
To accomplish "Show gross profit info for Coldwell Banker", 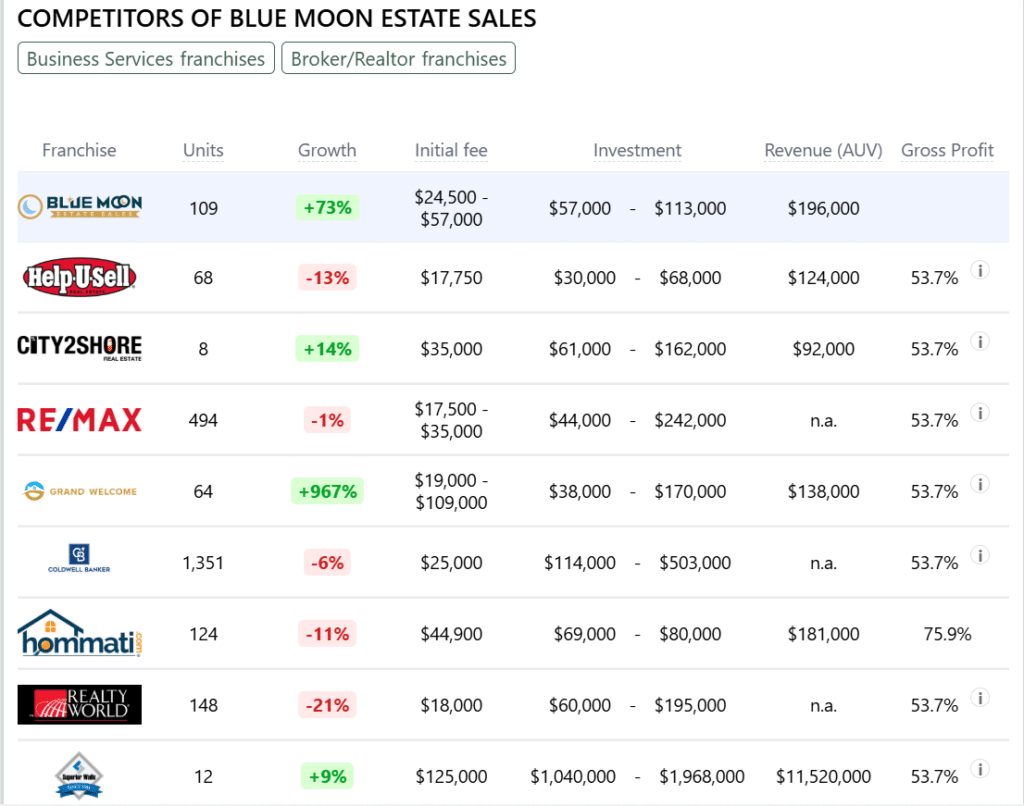I will (x=980, y=555).
